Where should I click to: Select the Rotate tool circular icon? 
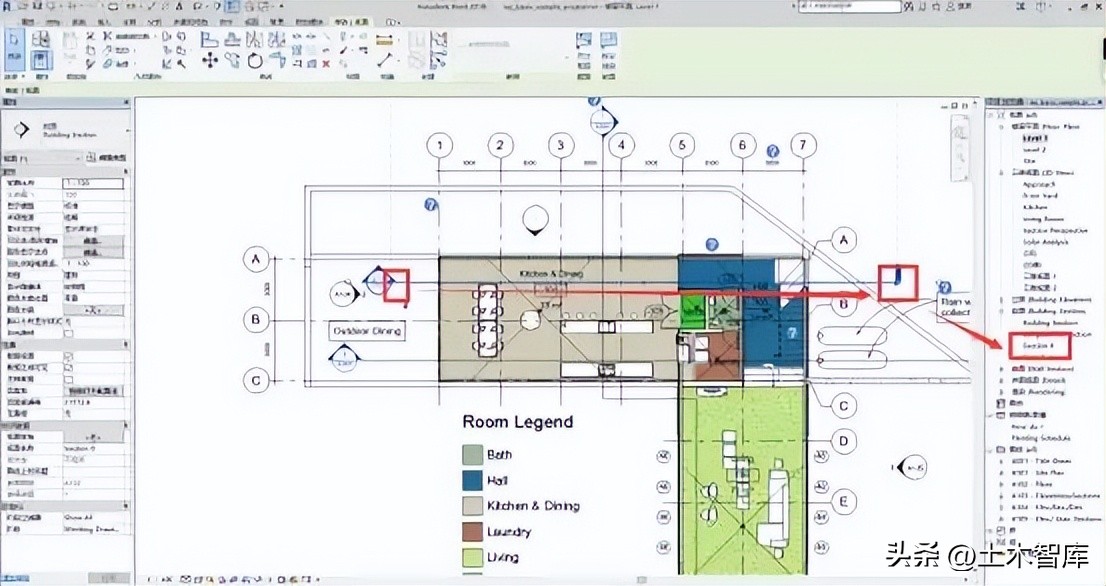[x=255, y=61]
